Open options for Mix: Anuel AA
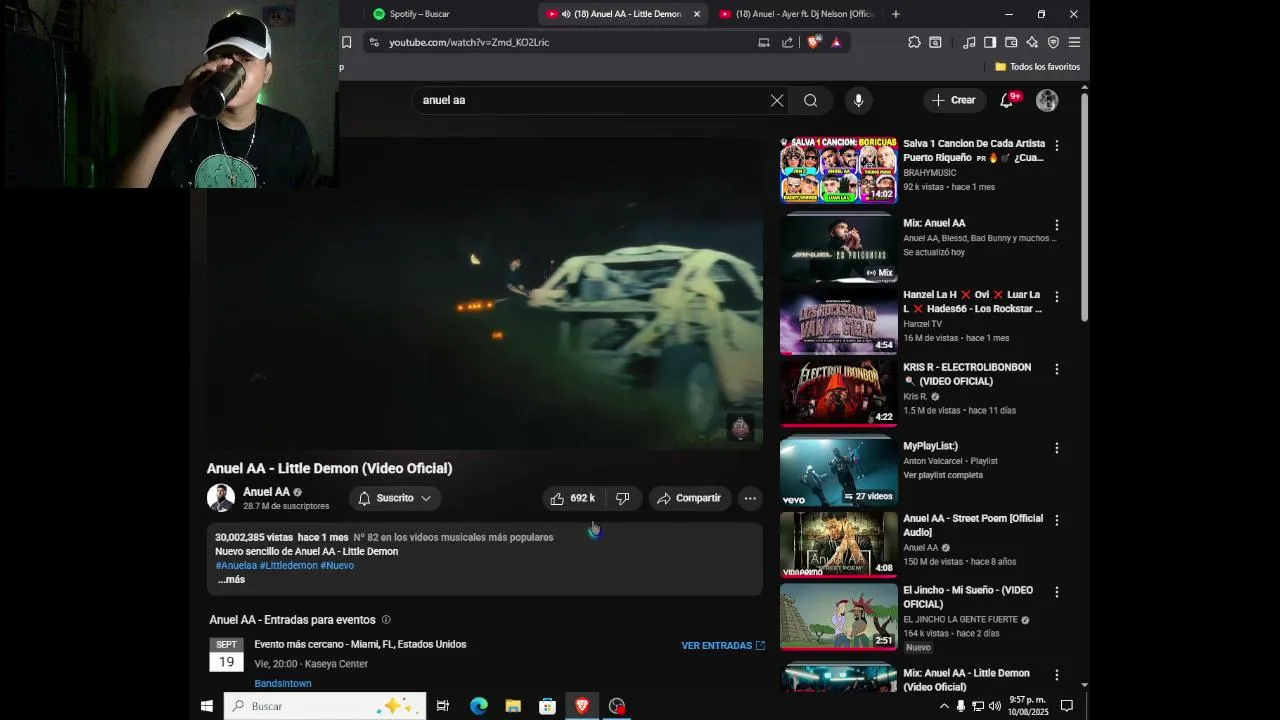The height and width of the screenshot is (720, 1280). click(x=1056, y=225)
